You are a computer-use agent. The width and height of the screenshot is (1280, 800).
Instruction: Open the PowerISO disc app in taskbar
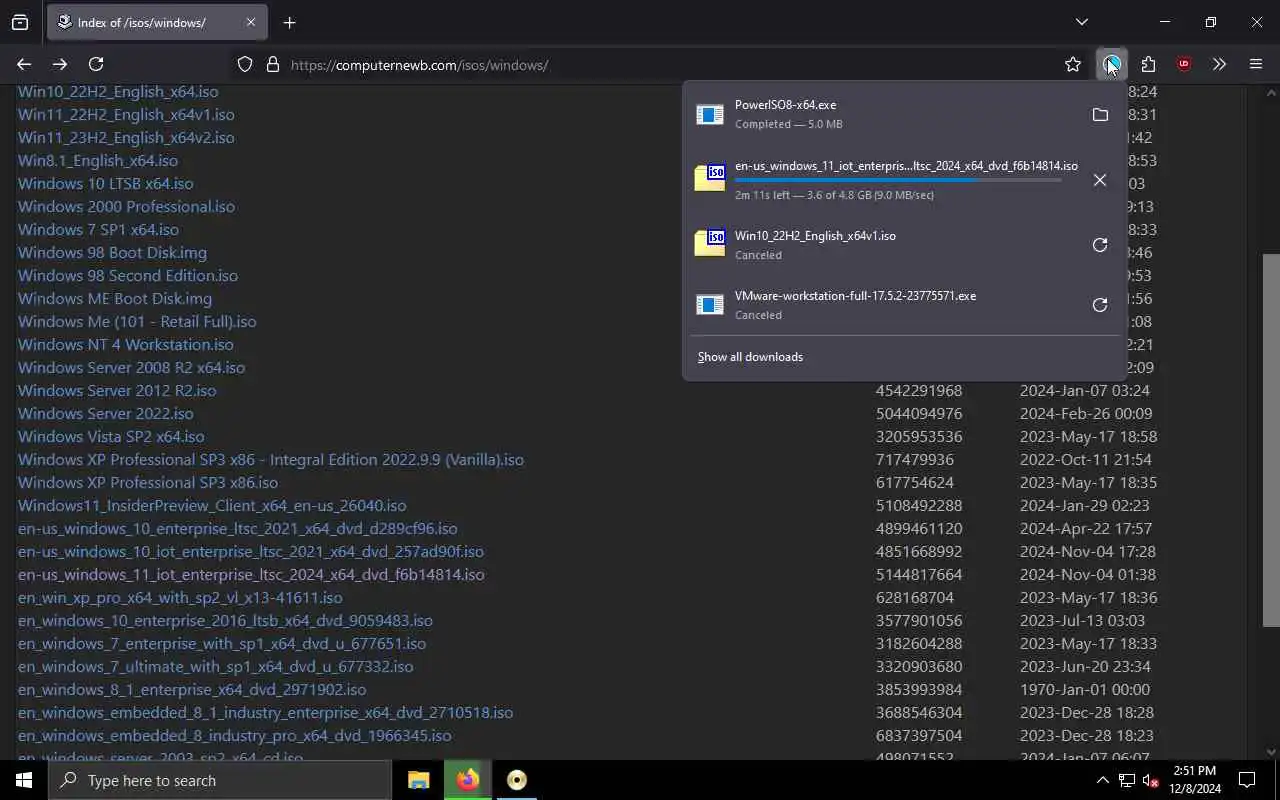tap(516, 780)
